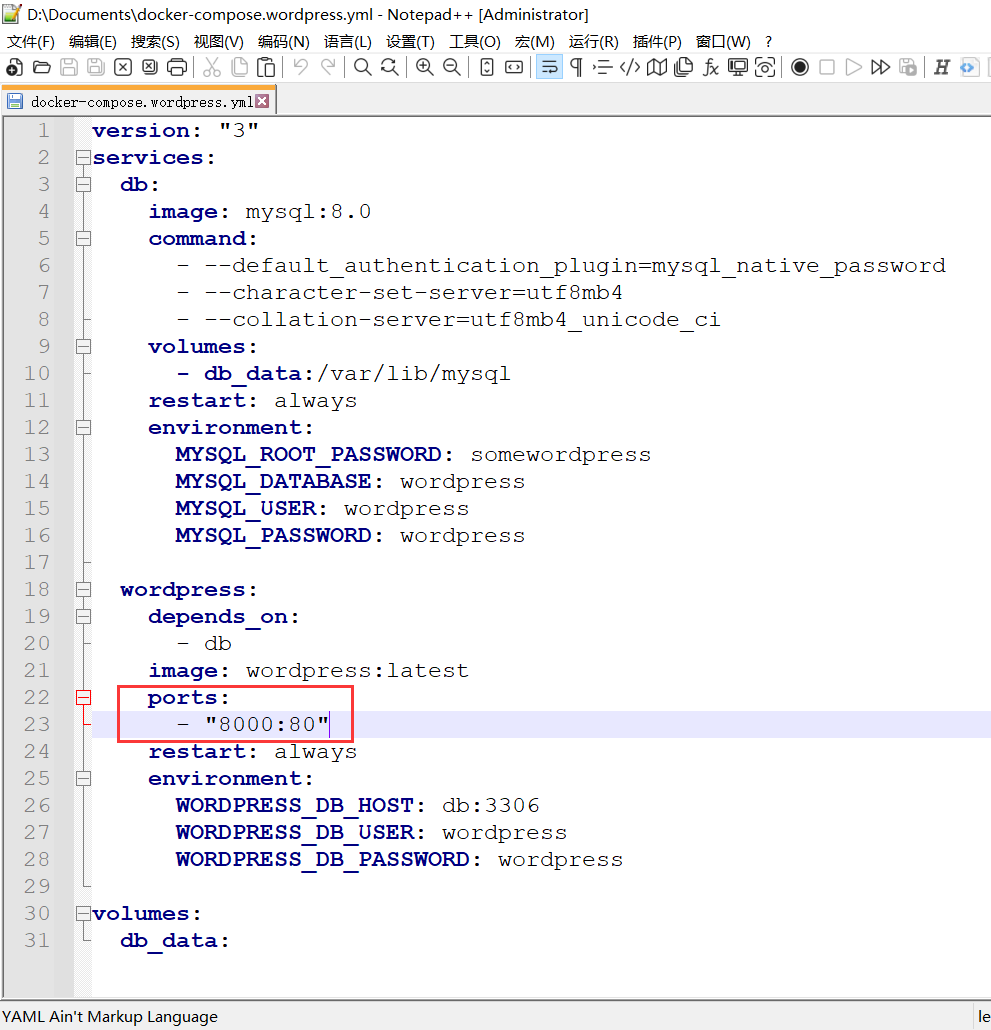Image resolution: width=991 pixels, height=1030 pixels.
Task: Click the bold H plugin toolbar icon
Action: [x=942, y=67]
